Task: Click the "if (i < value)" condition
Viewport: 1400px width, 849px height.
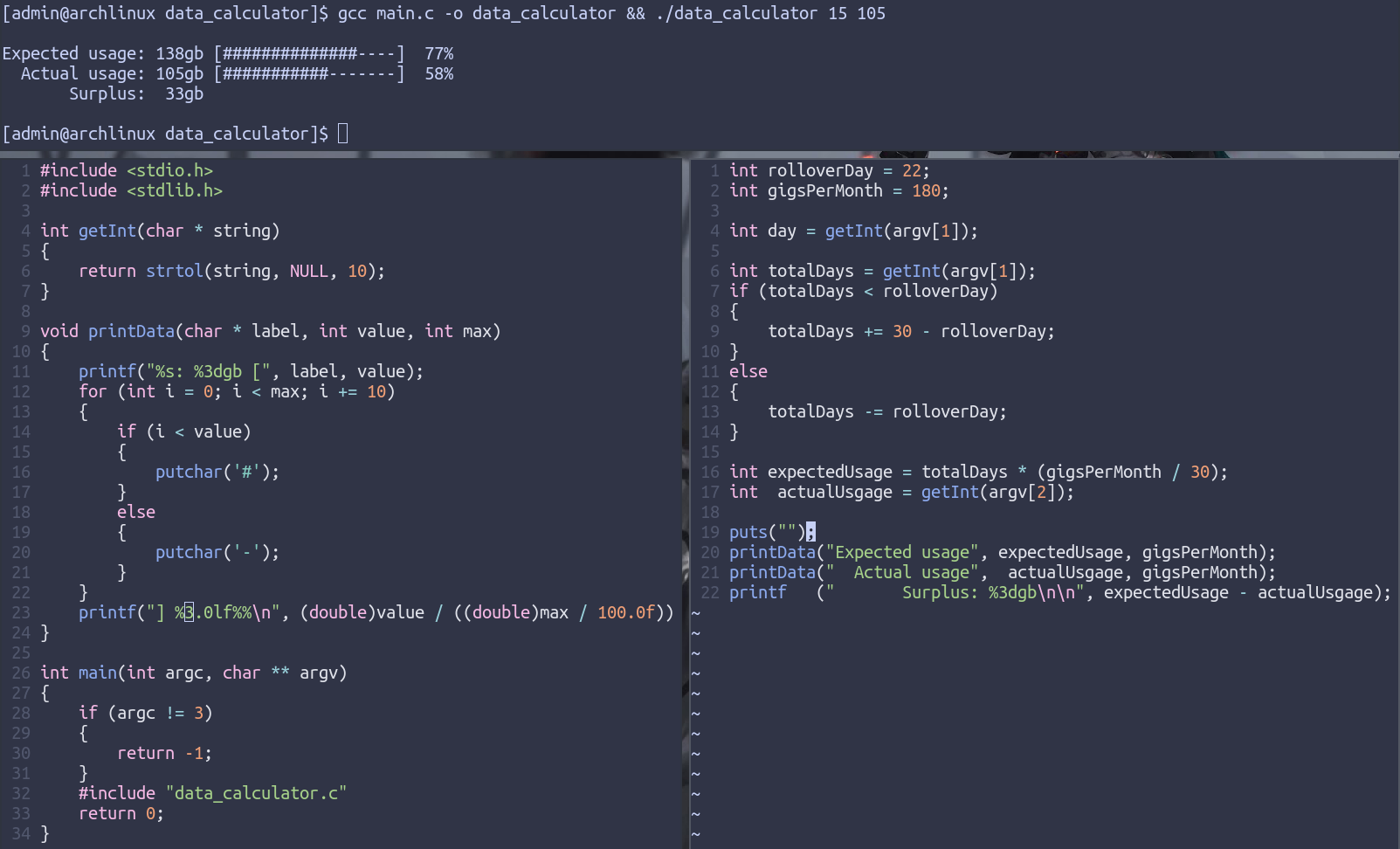Action: coord(184,431)
